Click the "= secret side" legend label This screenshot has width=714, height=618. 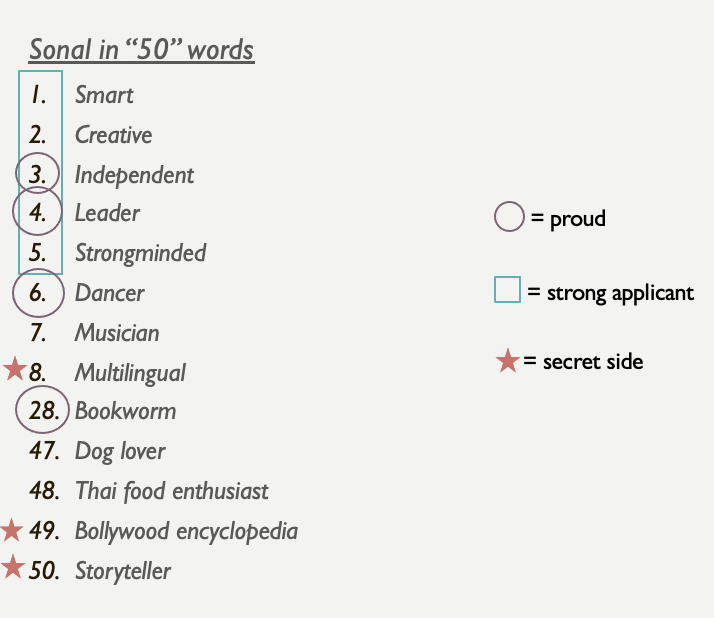point(585,361)
